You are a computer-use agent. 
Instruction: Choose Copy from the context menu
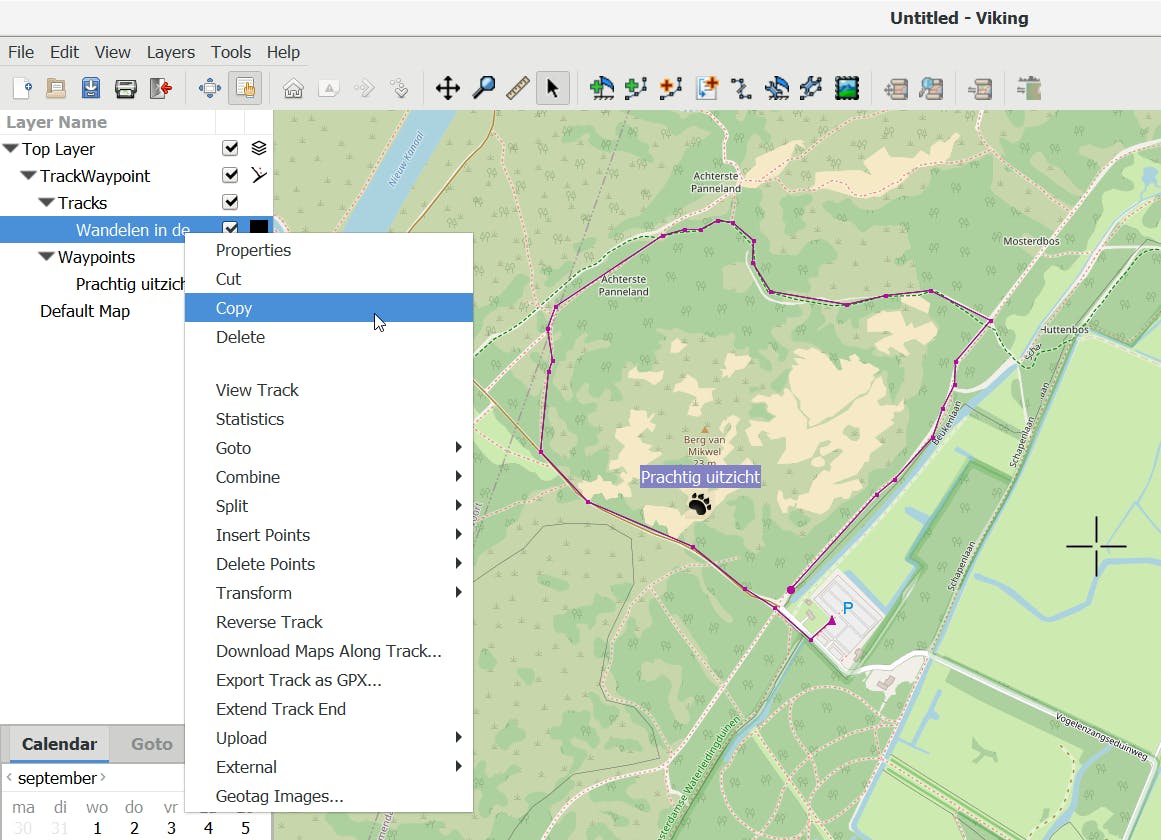coord(234,308)
